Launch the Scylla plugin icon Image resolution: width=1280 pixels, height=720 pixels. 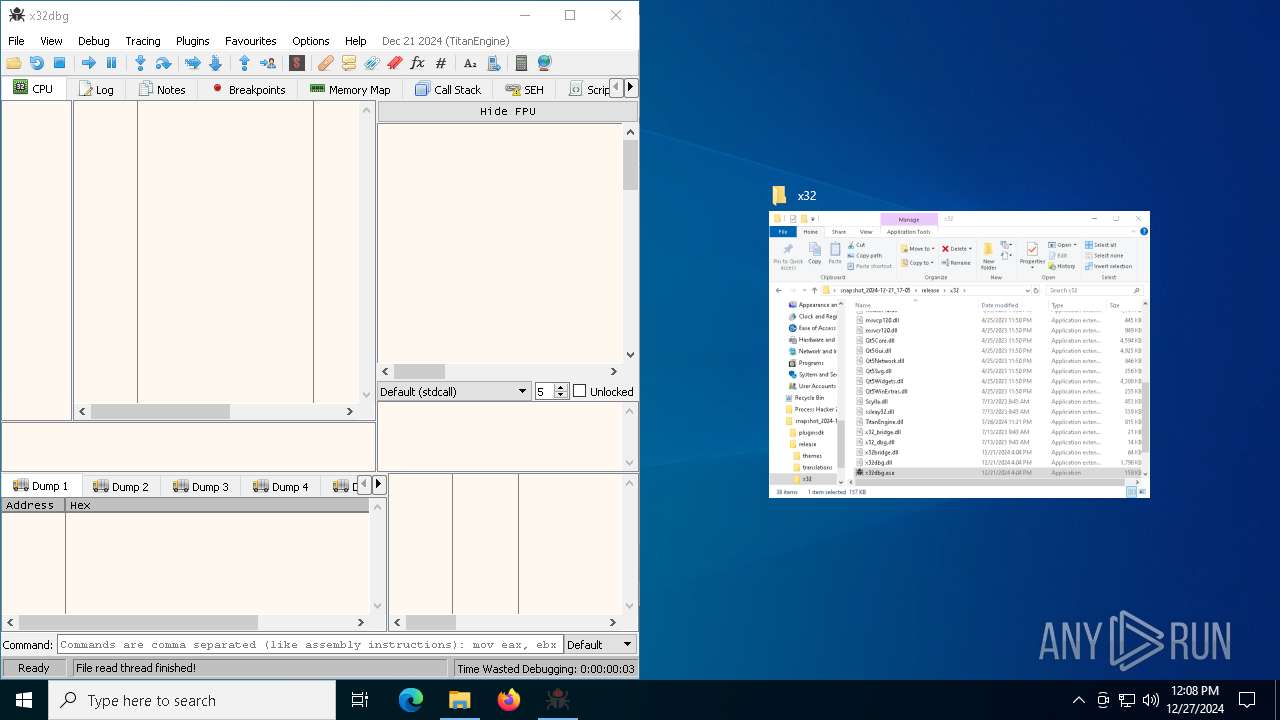click(297, 63)
